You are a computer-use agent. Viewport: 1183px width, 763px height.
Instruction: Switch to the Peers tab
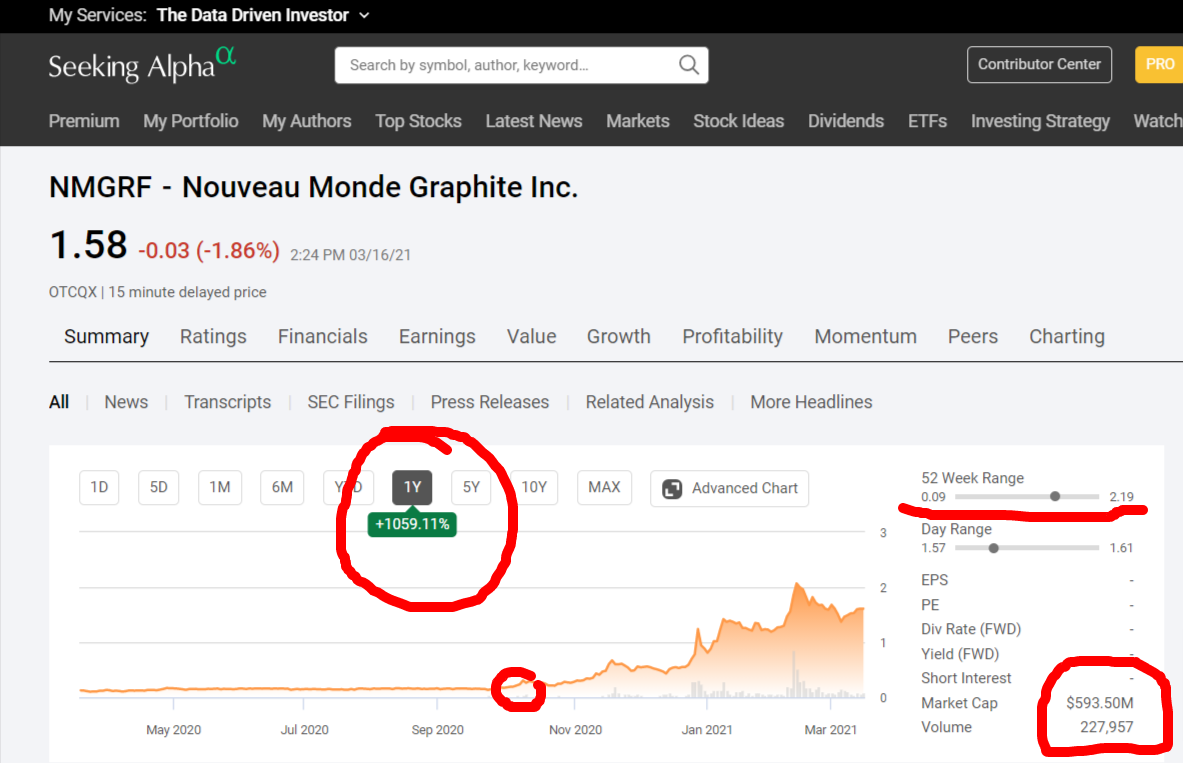click(x=973, y=337)
